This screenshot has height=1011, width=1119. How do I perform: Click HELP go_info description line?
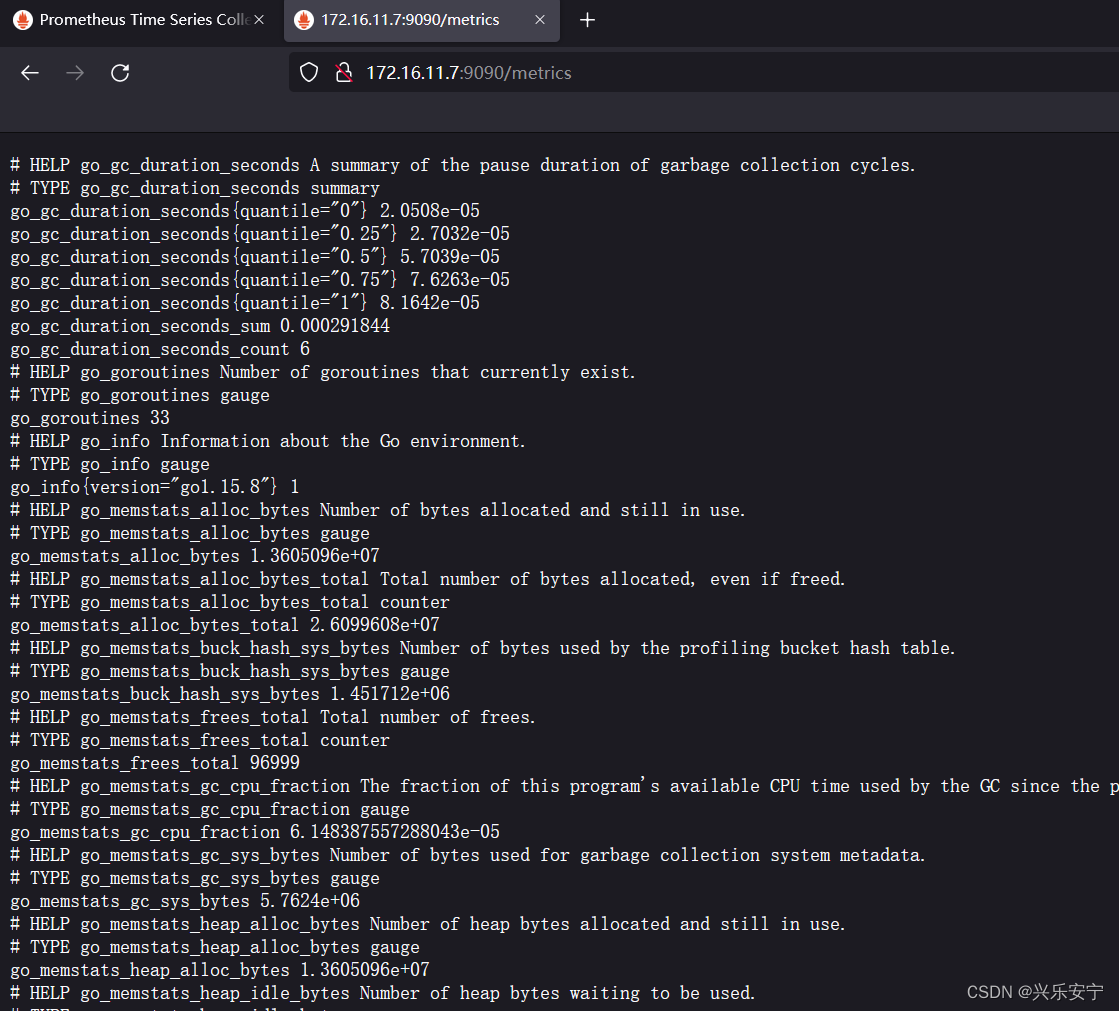[268, 442]
